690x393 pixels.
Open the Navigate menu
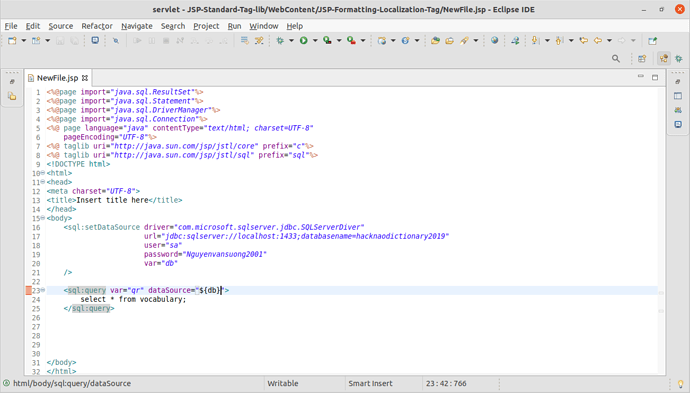pyautogui.click(x=137, y=26)
